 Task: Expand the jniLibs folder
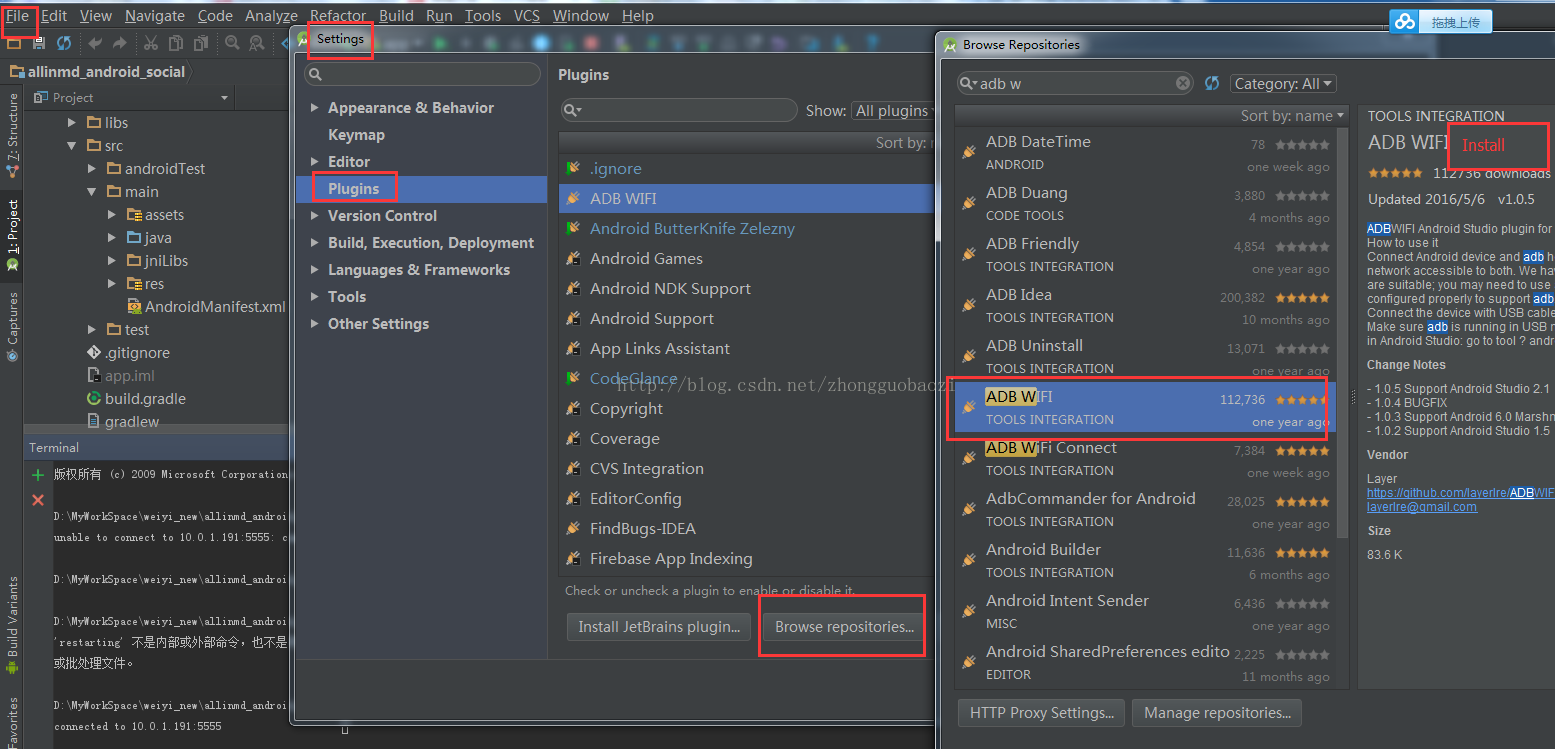point(112,260)
